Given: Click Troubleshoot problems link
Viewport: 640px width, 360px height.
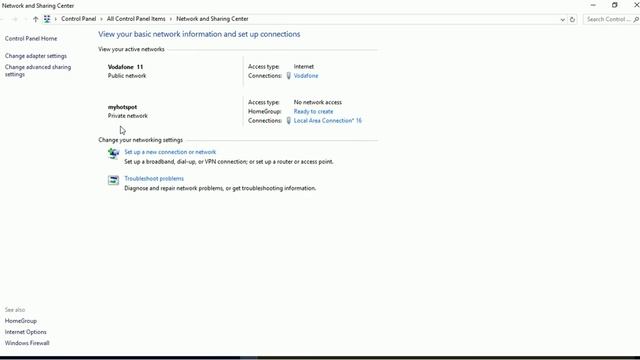Looking at the screenshot, I should 154,178.
